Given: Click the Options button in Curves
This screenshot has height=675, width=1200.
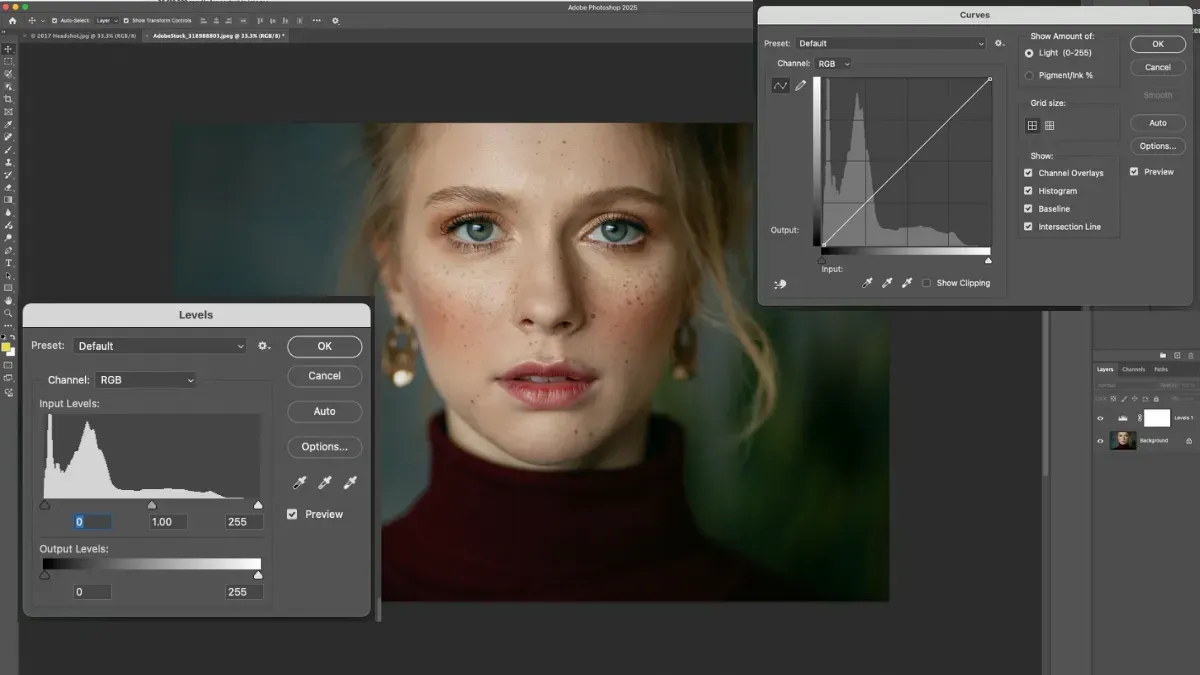Looking at the screenshot, I should tap(1158, 146).
